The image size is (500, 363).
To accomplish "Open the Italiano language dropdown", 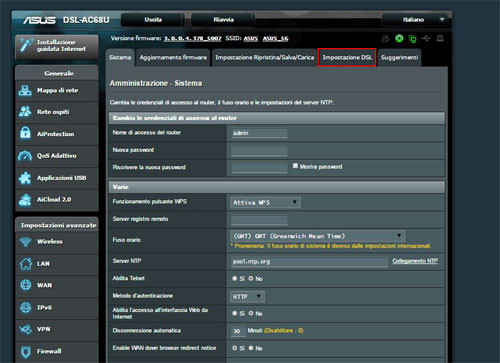I will 416,20.
